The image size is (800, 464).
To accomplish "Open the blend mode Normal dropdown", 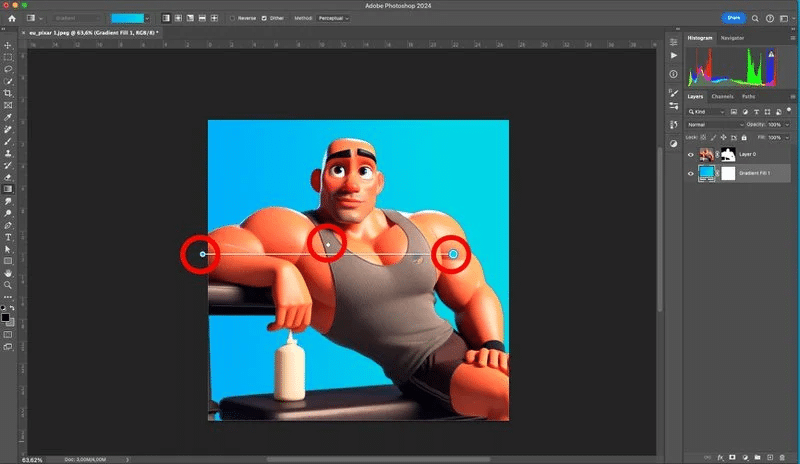I will click(715, 124).
